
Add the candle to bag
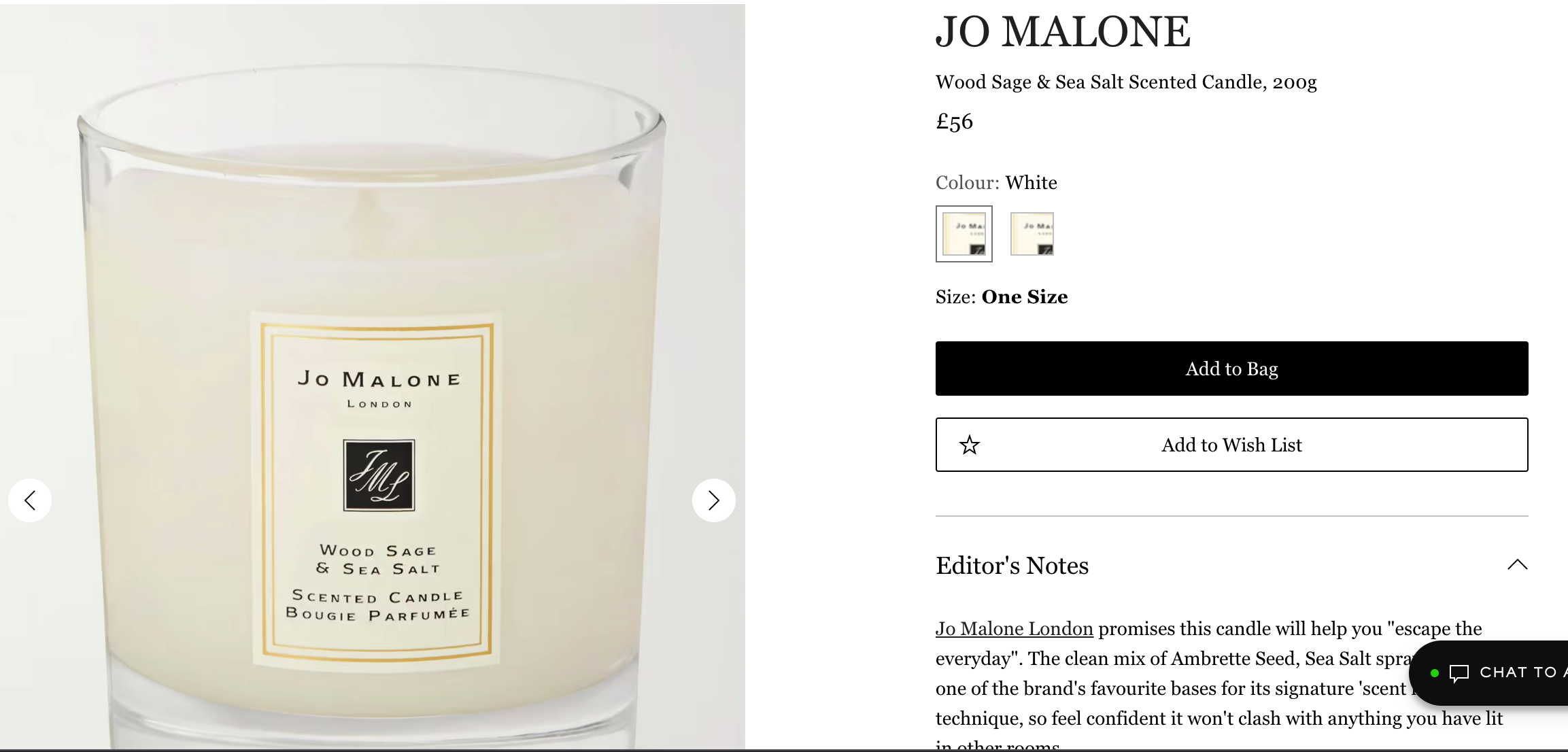1232,369
